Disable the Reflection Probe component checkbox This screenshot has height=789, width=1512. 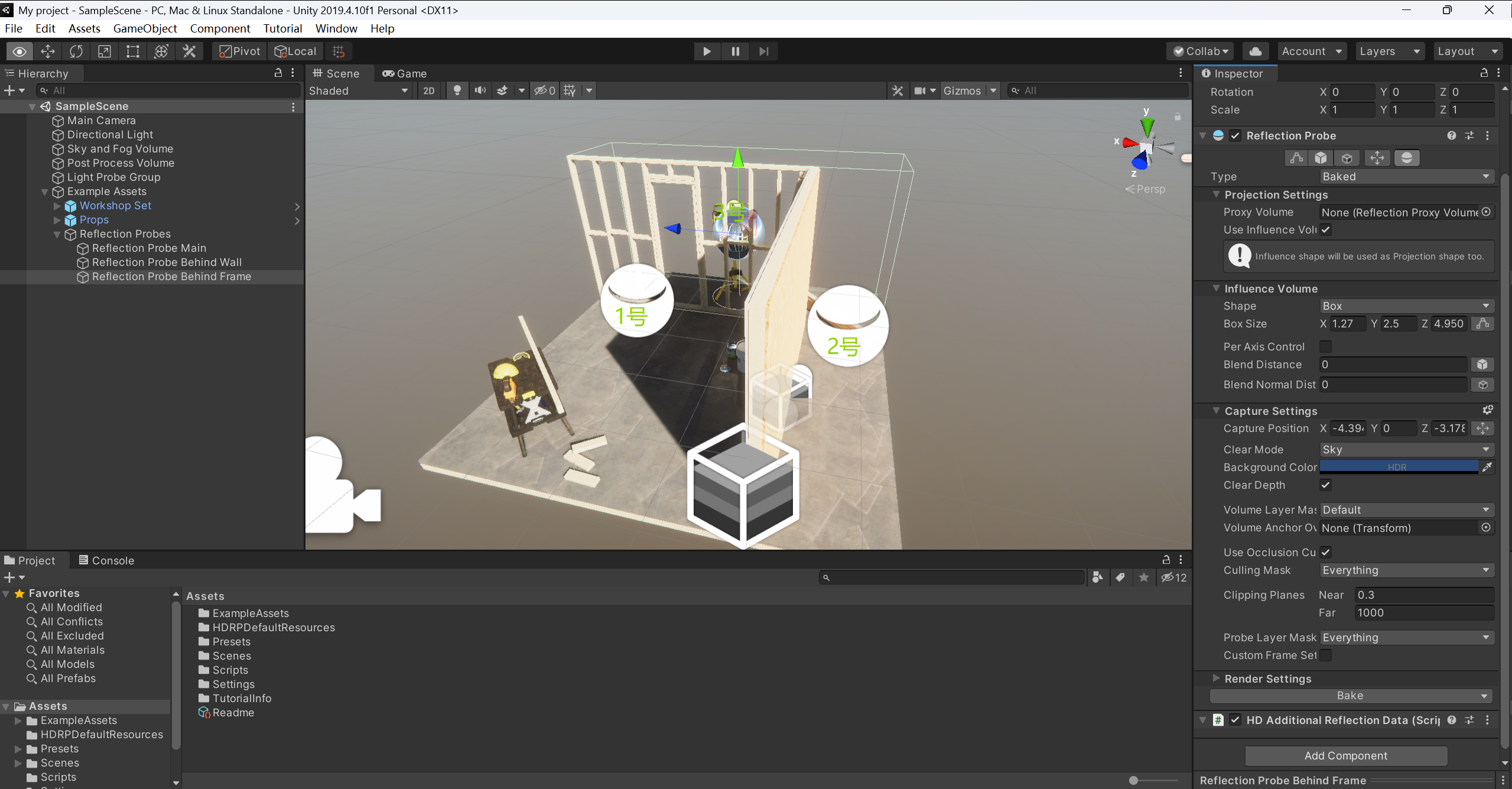click(x=1235, y=135)
